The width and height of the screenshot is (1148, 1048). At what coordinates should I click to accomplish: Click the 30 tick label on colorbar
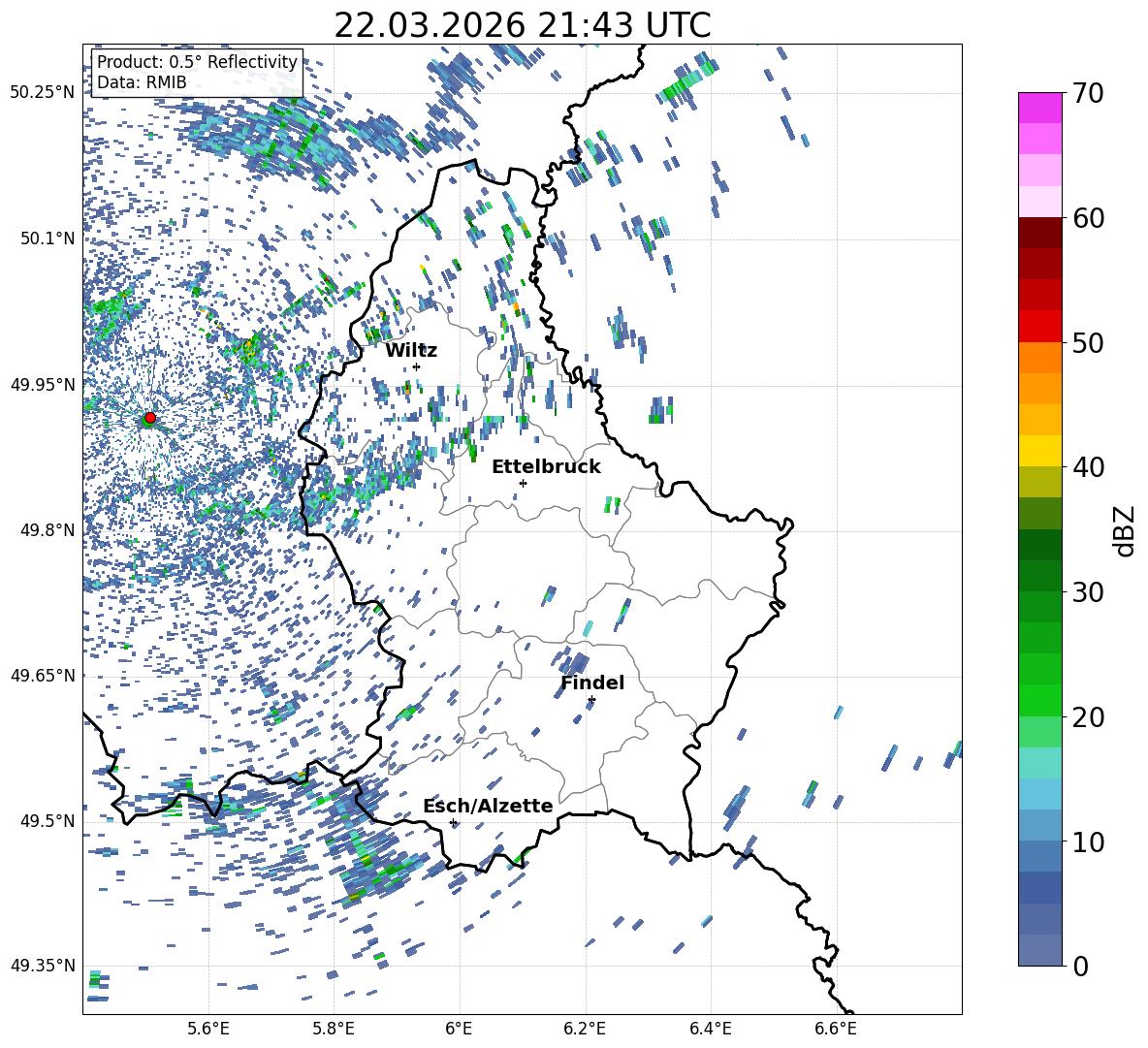pos(1089,592)
